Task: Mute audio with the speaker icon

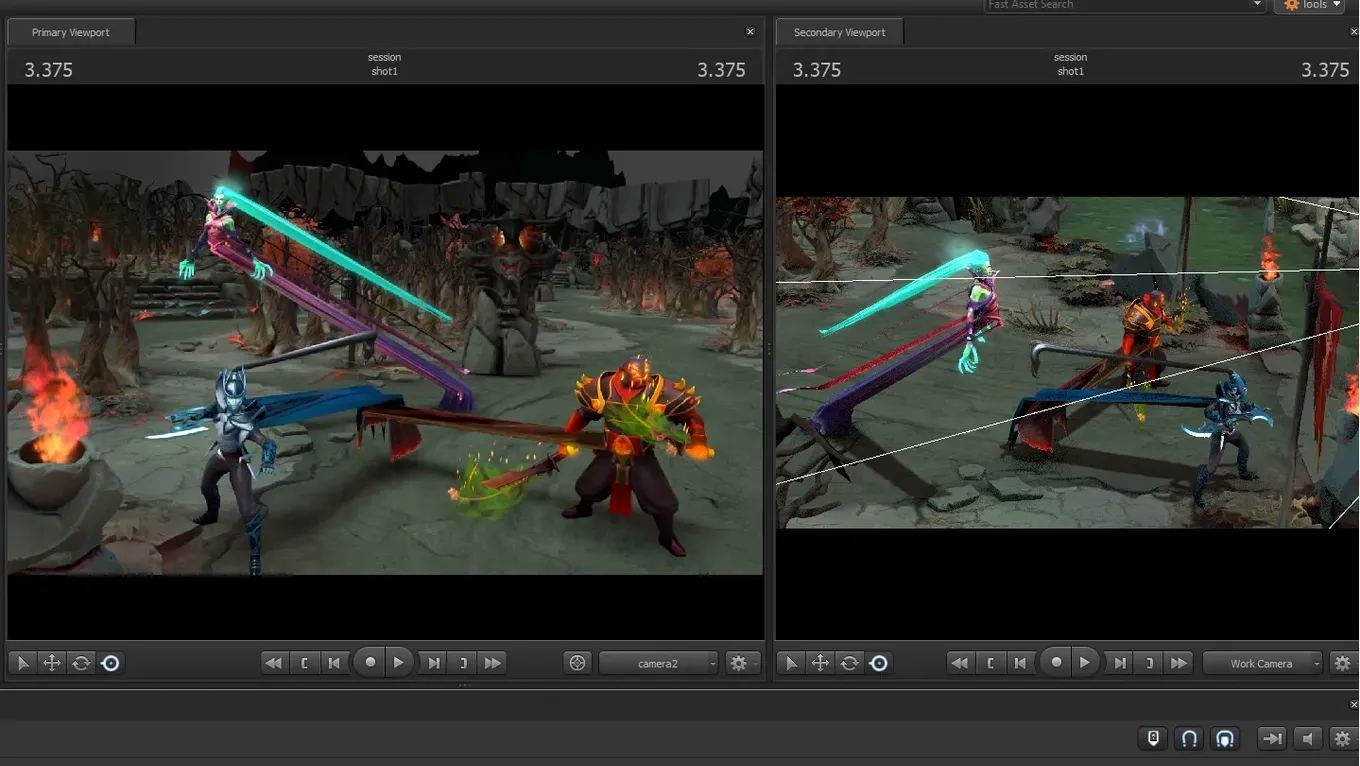Action: (1307, 739)
